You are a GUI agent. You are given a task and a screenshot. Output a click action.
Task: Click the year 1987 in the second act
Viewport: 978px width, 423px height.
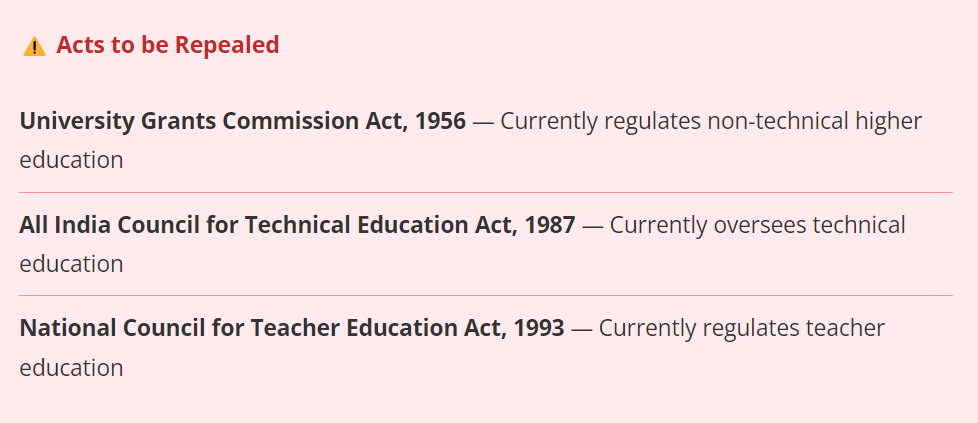pyautogui.click(x=549, y=225)
